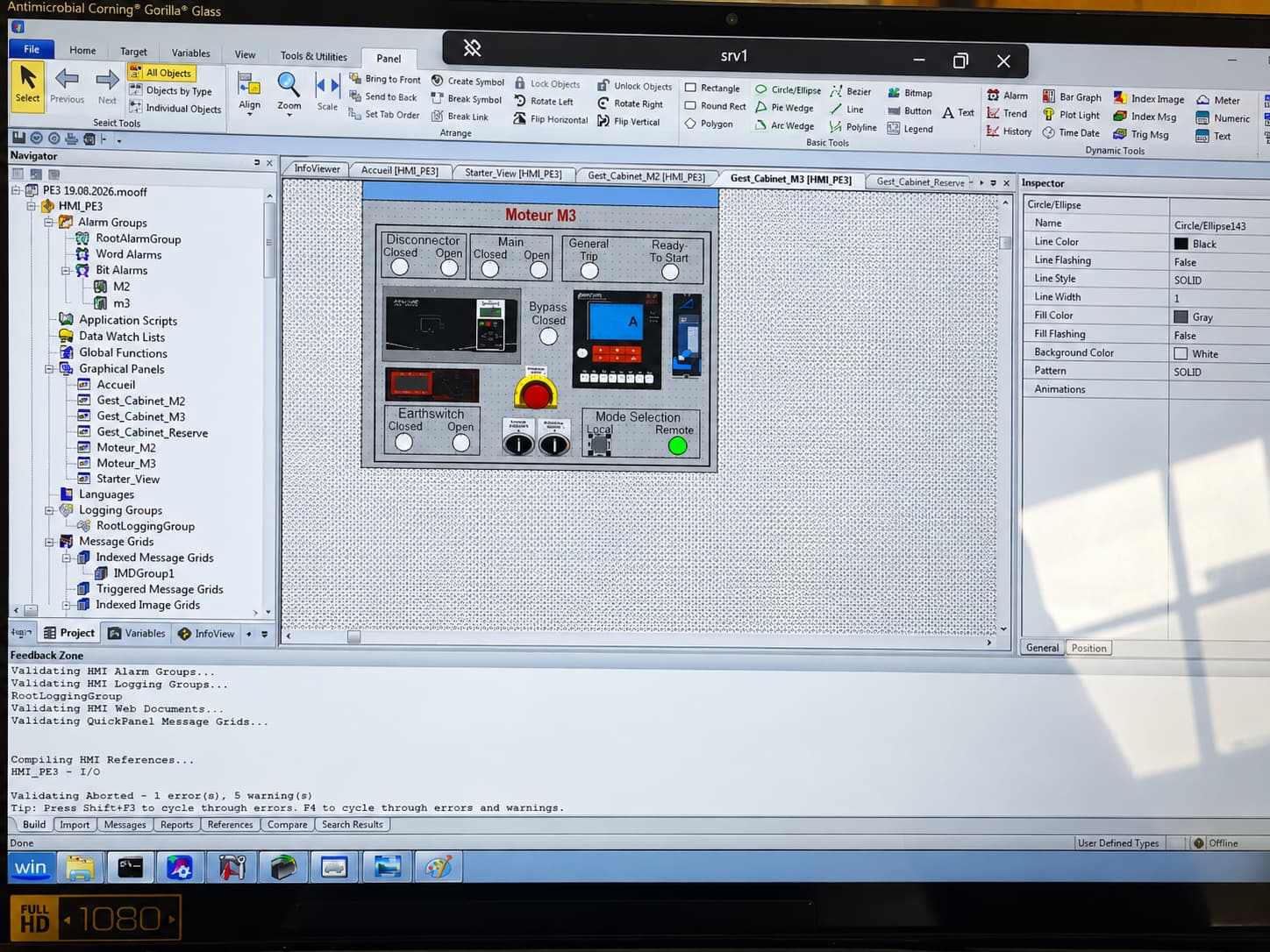The image size is (1270, 952).
Task: Insert a Time Date display
Action: (1071, 132)
